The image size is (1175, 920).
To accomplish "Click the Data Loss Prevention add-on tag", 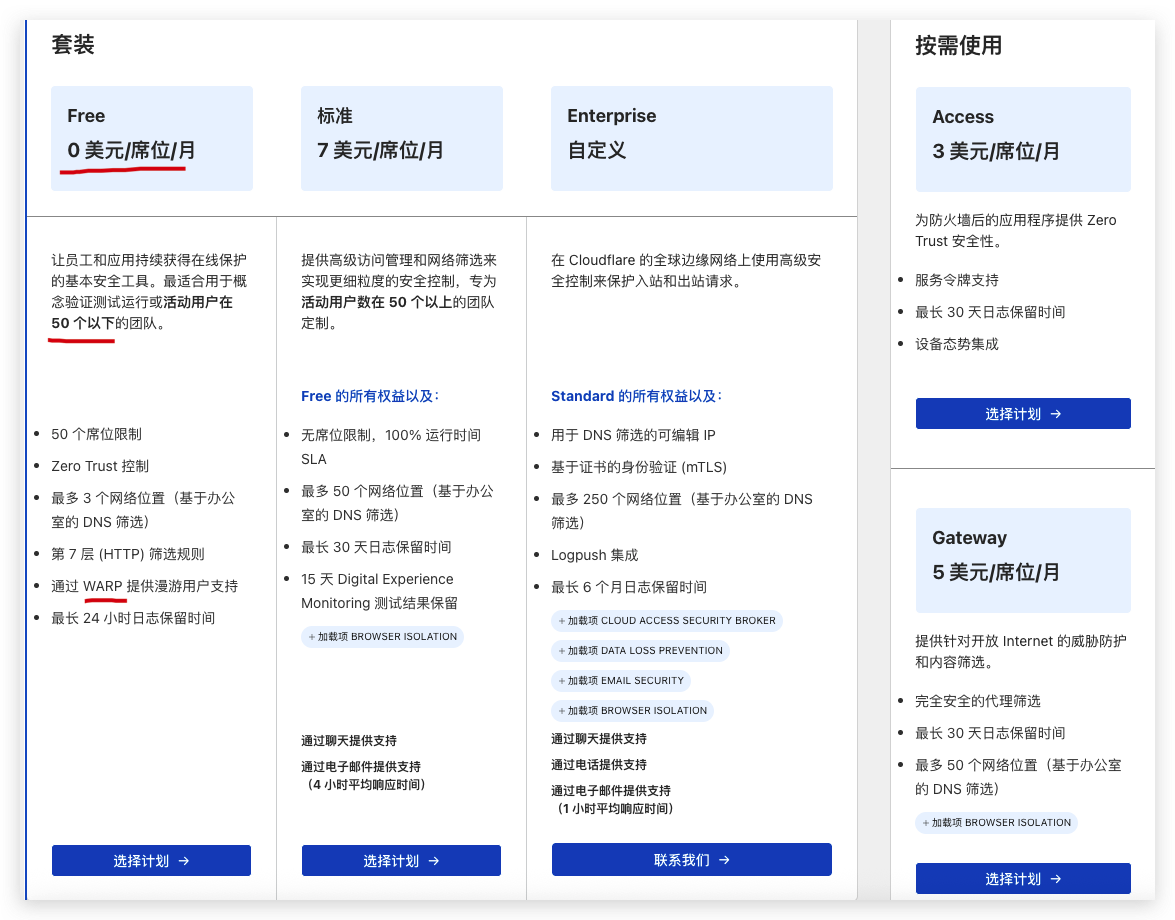I will 641,650.
